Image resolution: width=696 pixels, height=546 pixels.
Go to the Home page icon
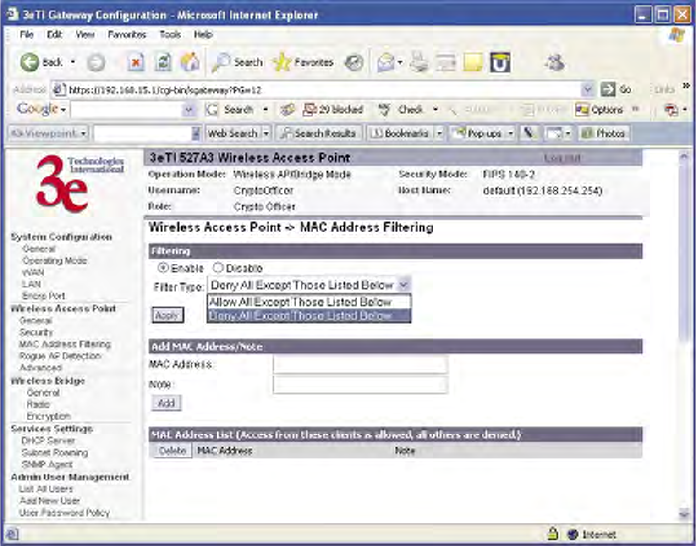(190, 63)
